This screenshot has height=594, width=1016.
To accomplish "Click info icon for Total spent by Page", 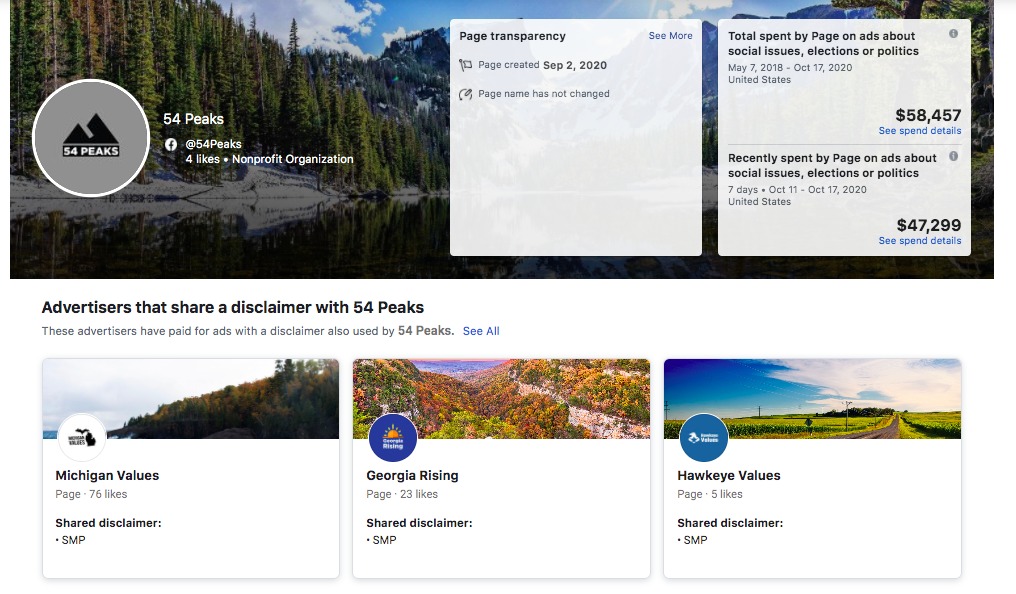I will point(953,34).
